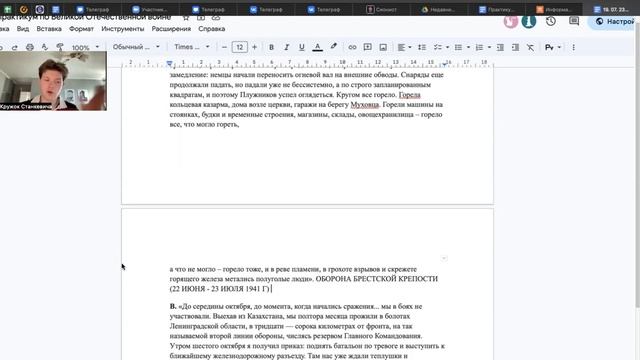Click bold letter В. starting paragraph
The width and height of the screenshot is (640, 360).
[x=173, y=306]
